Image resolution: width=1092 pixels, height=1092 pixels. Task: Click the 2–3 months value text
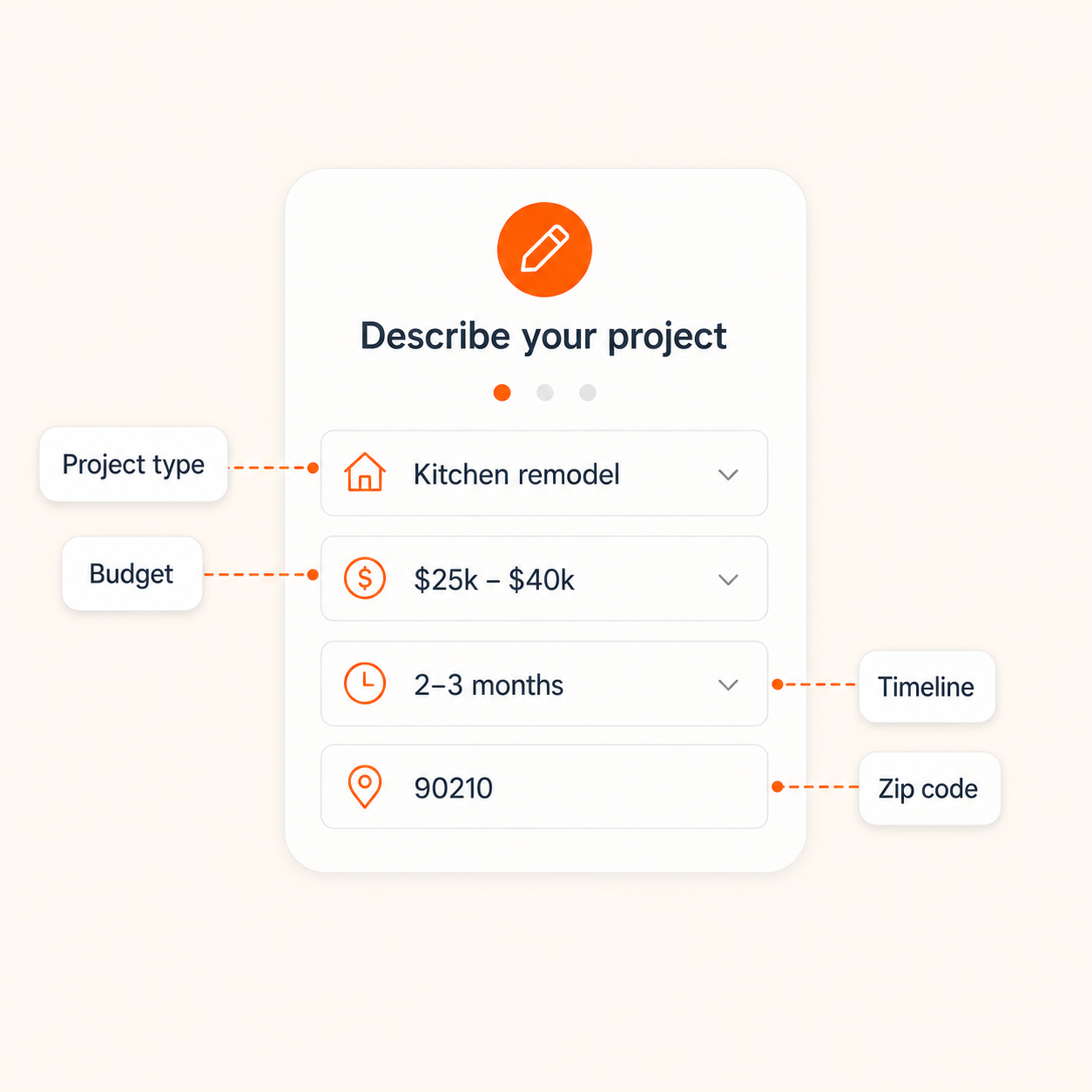pyautogui.click(x=489, y=685)
